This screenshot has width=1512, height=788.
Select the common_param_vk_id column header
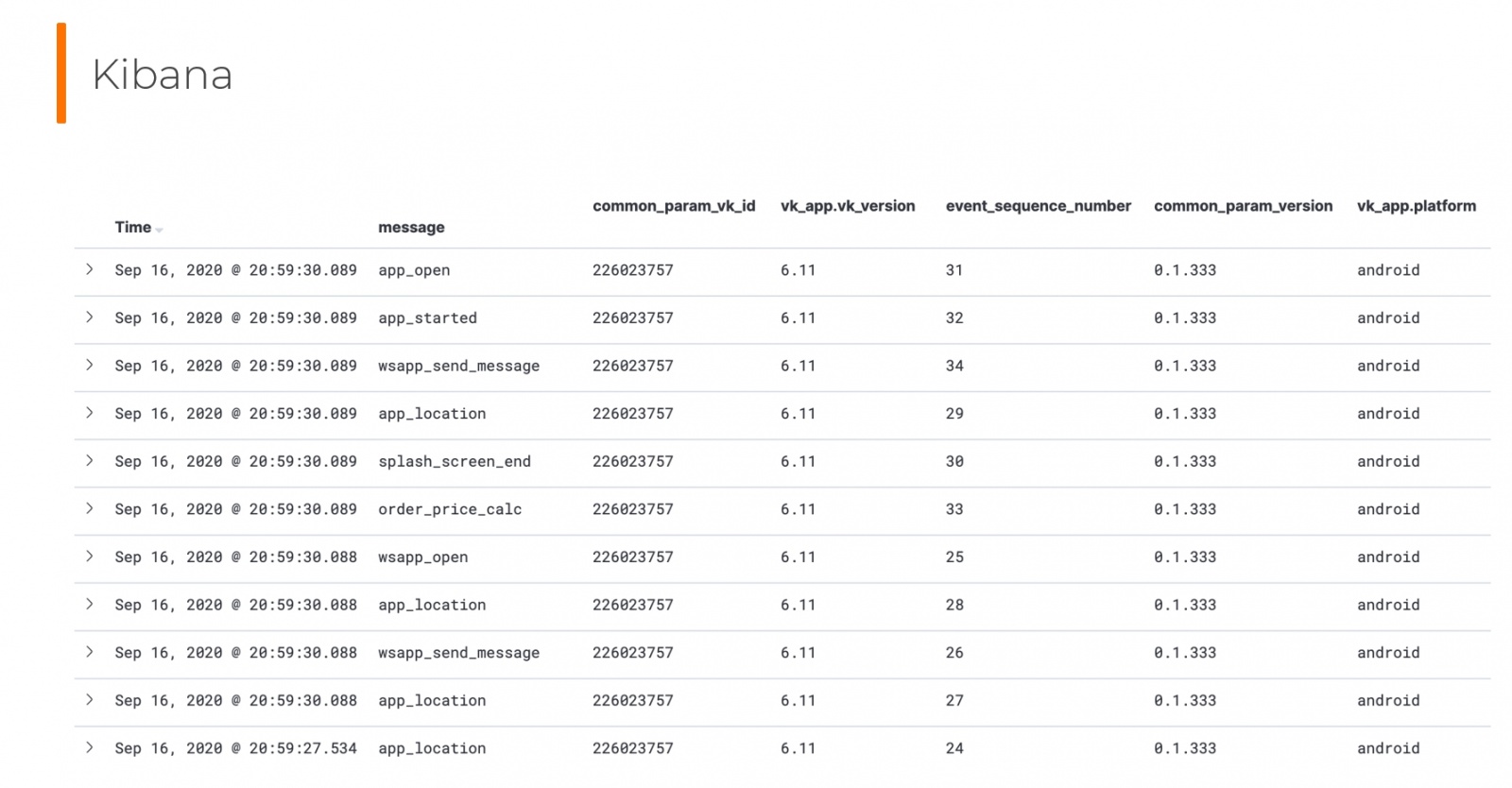(674, 206)
